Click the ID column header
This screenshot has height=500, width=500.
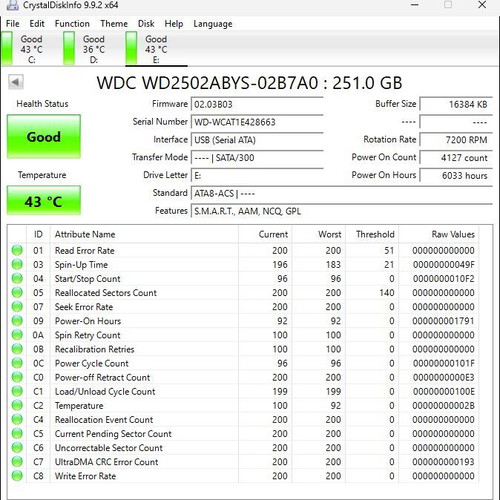pos(38,234)
